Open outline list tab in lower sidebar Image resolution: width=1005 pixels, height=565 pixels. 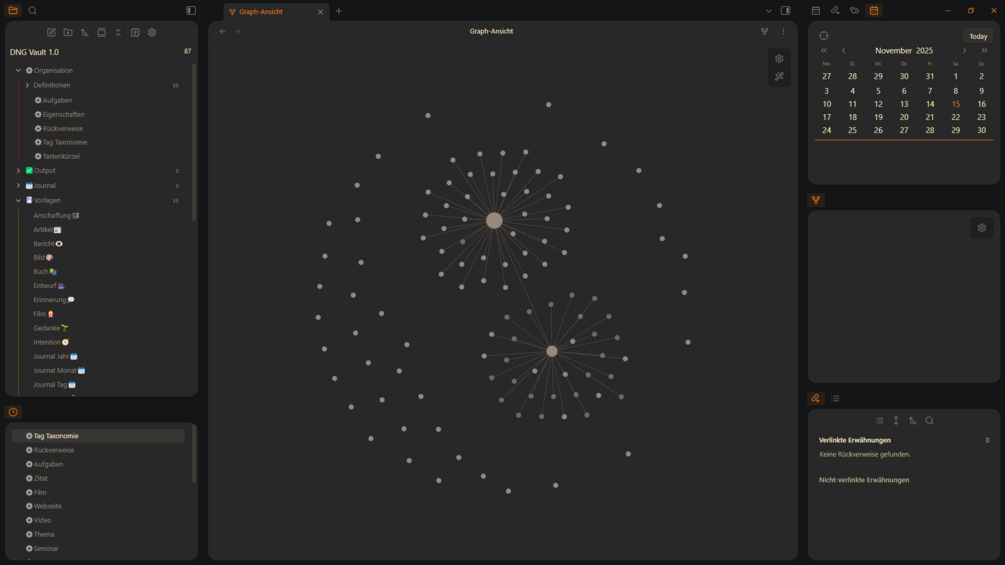pos(835,398)
